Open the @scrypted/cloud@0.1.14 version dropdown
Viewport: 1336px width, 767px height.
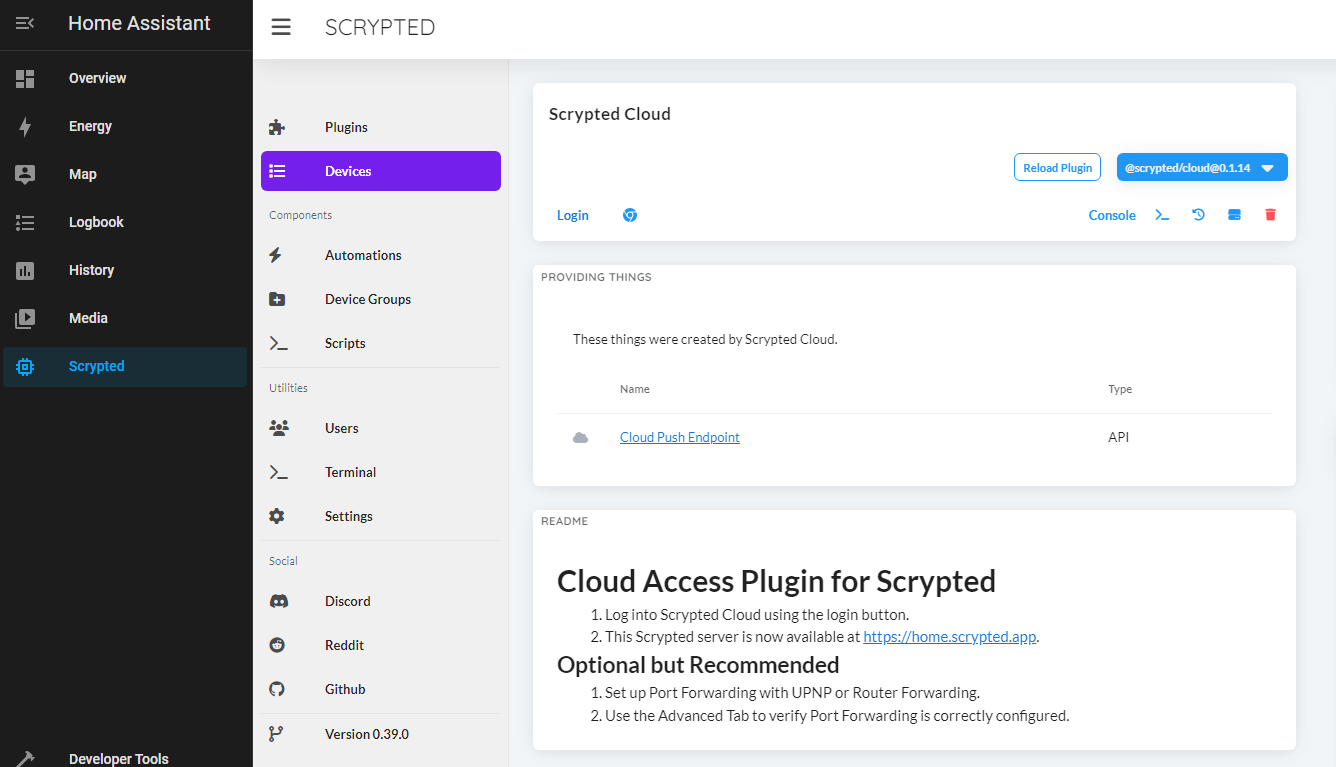1202,167
